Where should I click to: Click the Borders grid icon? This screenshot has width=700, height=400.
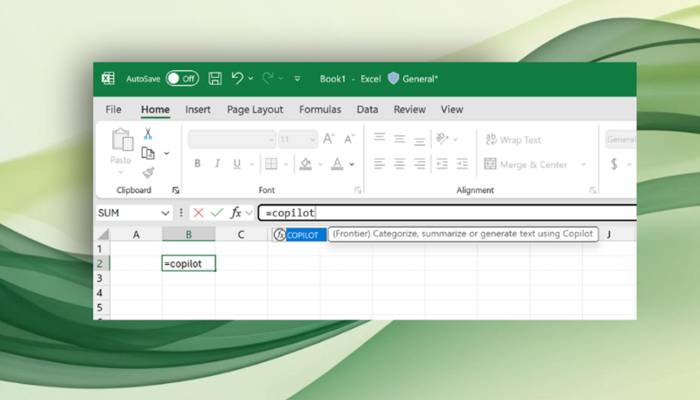[x=271, y=164]
